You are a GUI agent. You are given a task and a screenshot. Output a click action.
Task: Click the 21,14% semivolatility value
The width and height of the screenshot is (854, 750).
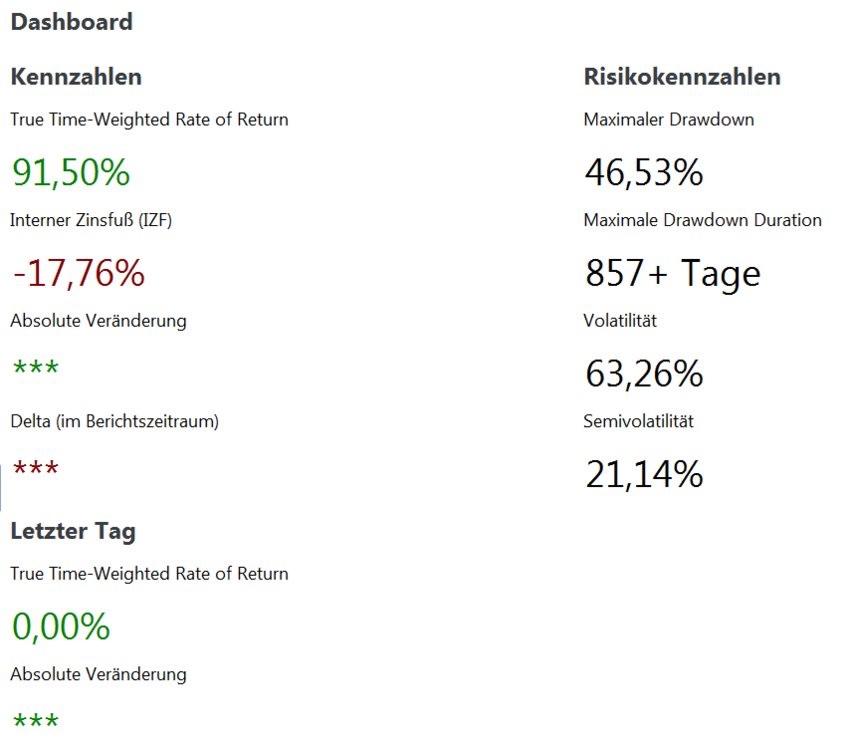(644, 474)
